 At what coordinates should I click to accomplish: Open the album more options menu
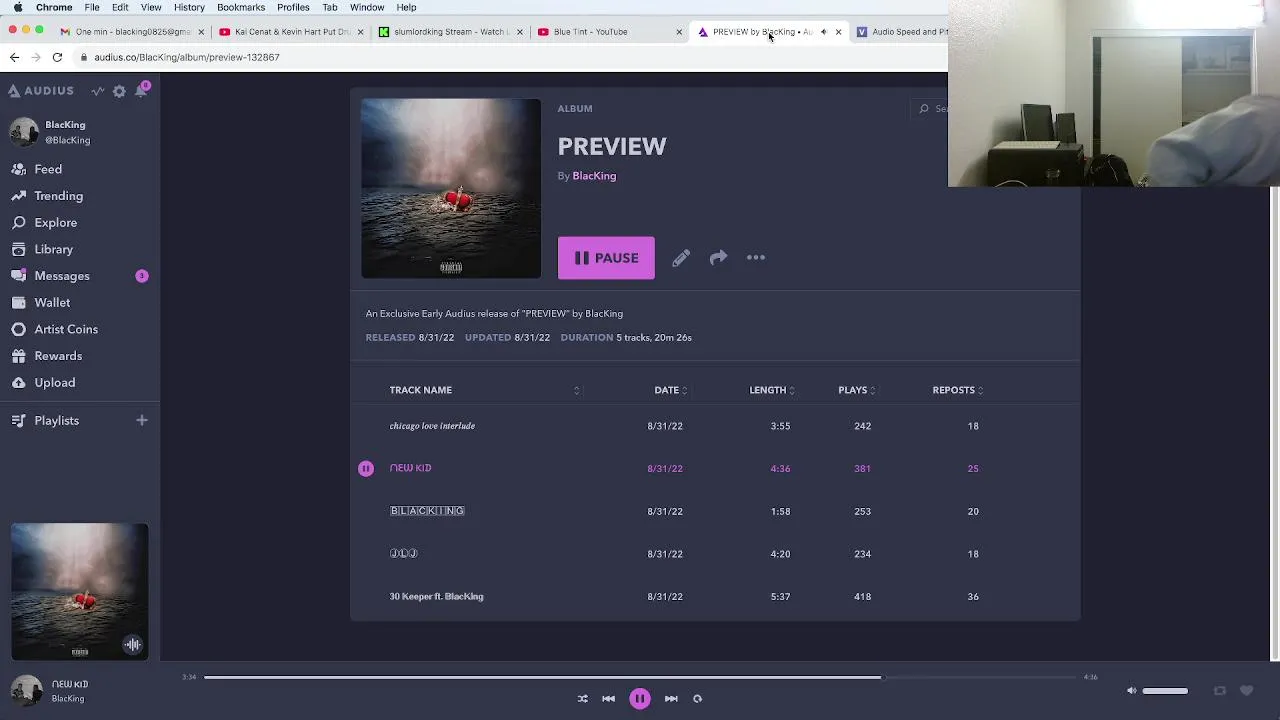(x=756, y=258)
